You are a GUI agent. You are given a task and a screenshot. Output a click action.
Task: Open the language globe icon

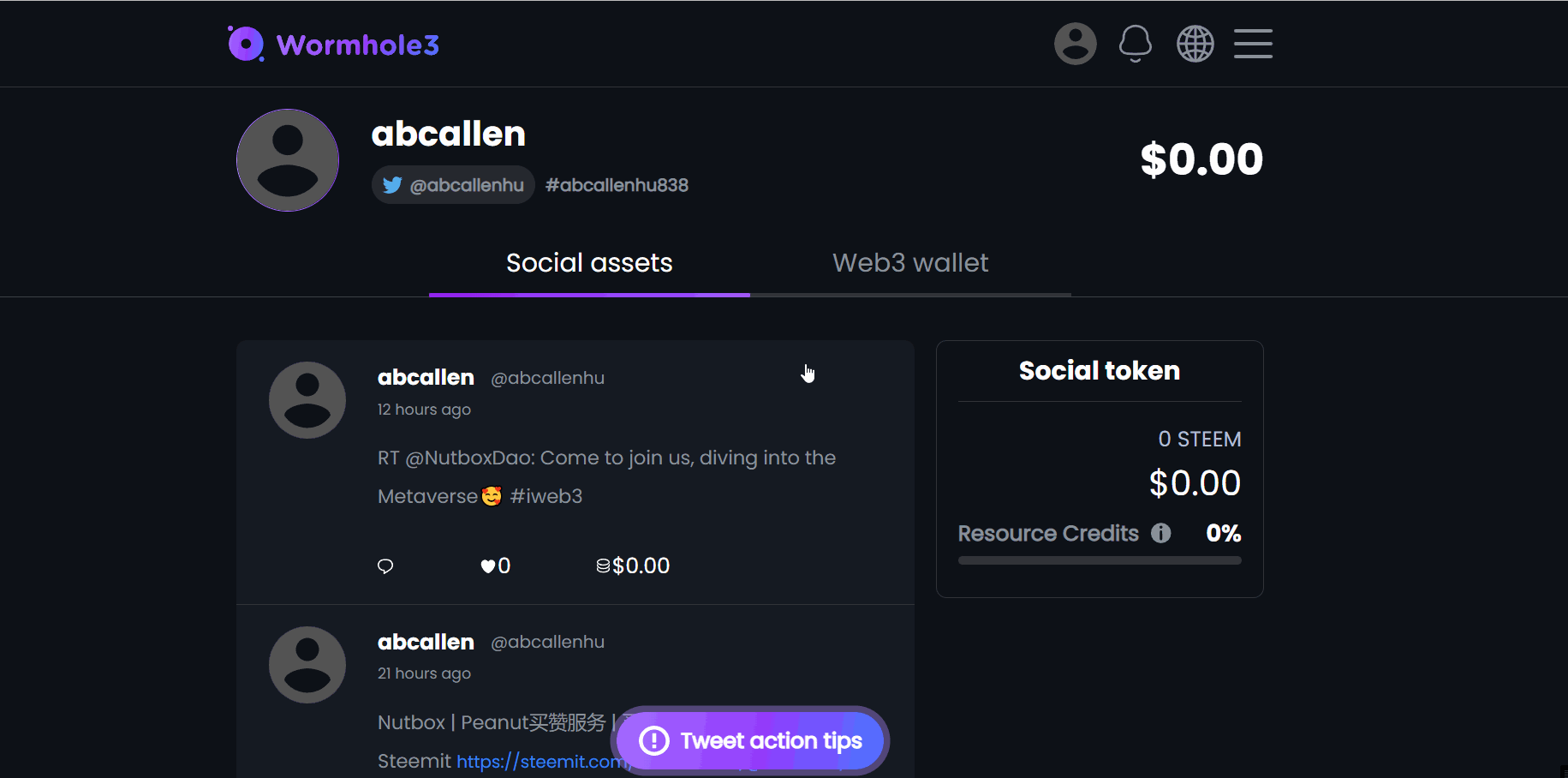(1195, 44)
